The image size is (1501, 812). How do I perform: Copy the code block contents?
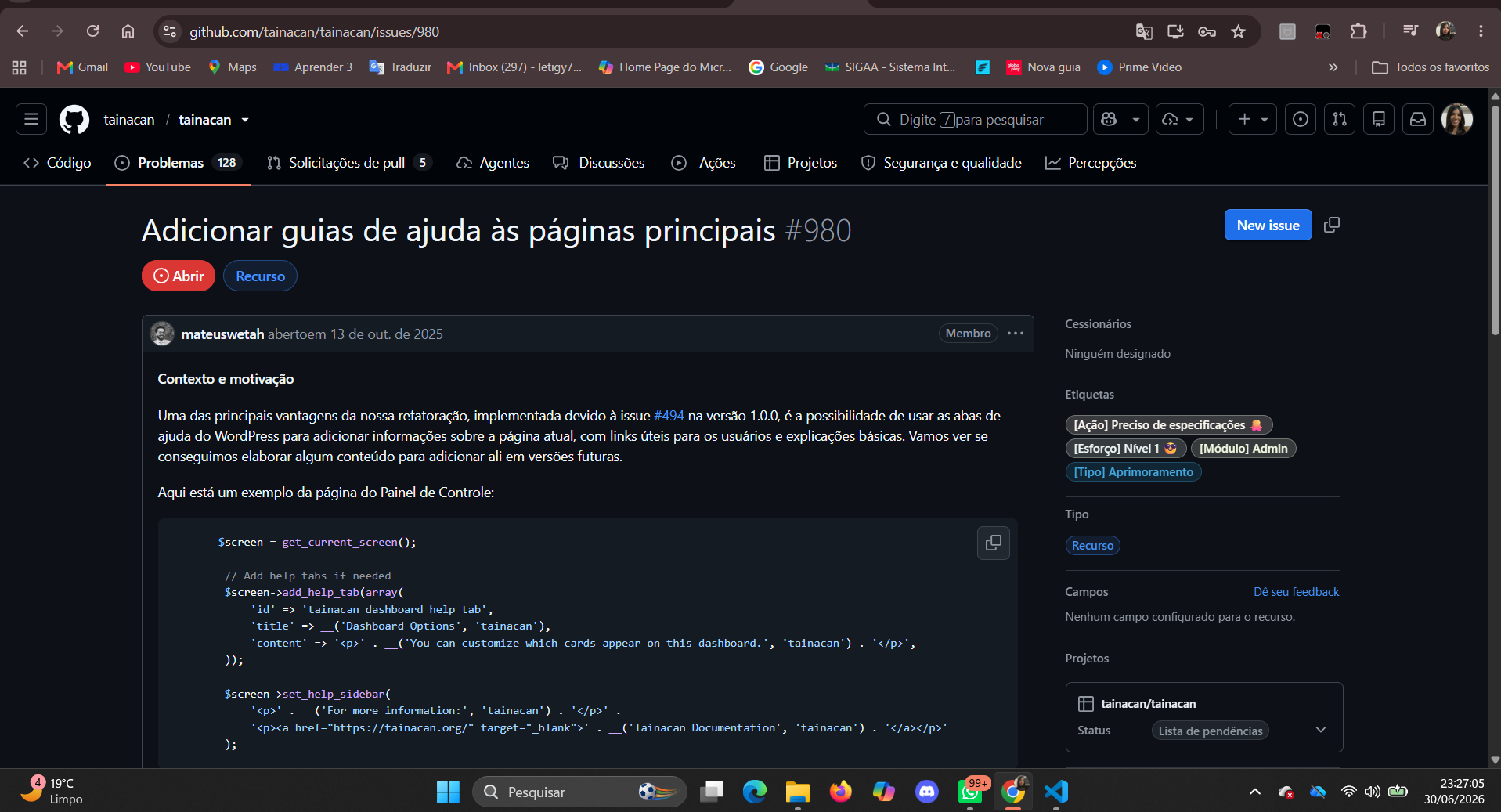coord(994,543)
